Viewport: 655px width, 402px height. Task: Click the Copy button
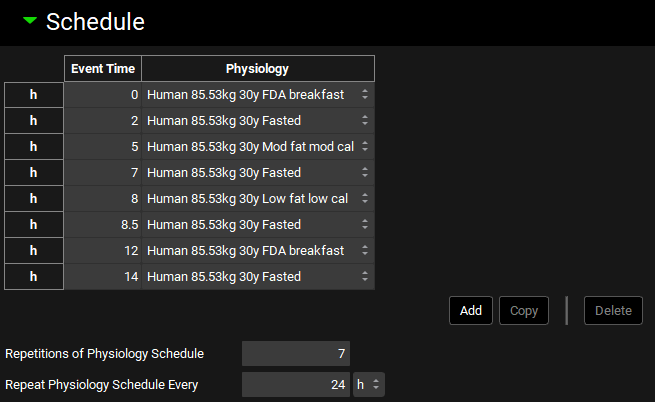point(524,311)
